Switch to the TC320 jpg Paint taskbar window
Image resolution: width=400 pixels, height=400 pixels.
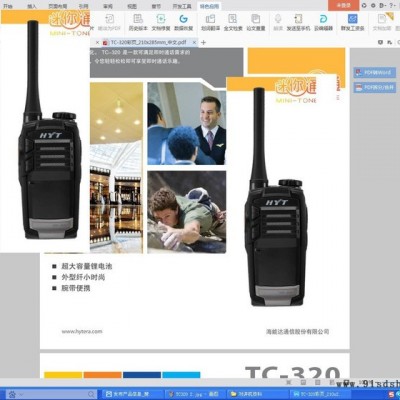(x=196, y=394)
